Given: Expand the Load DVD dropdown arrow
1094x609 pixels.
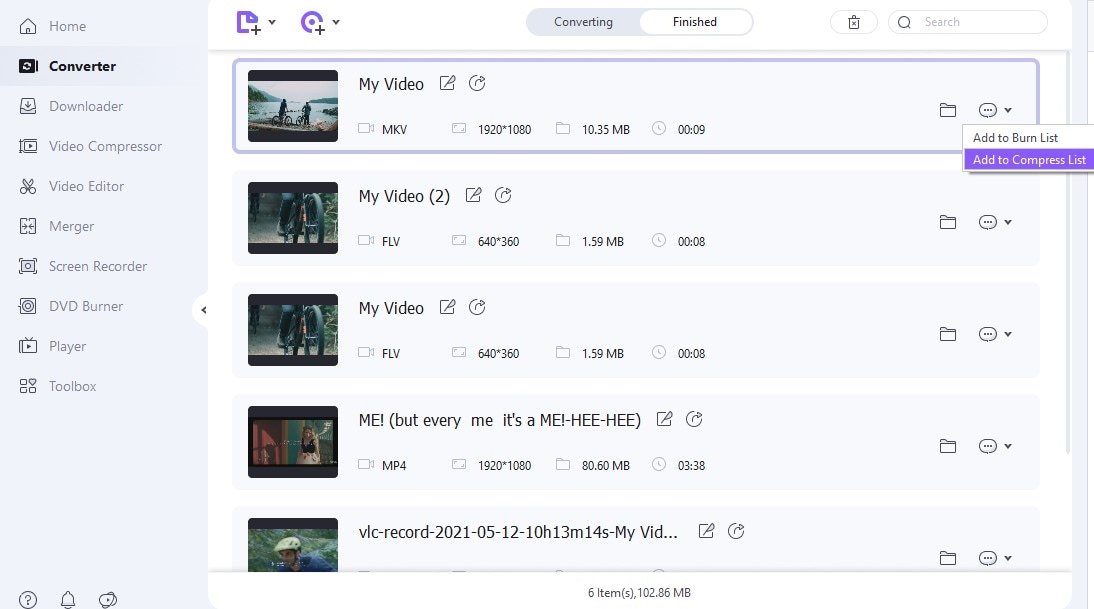Looking at the screenshot, I should [336, 22].
